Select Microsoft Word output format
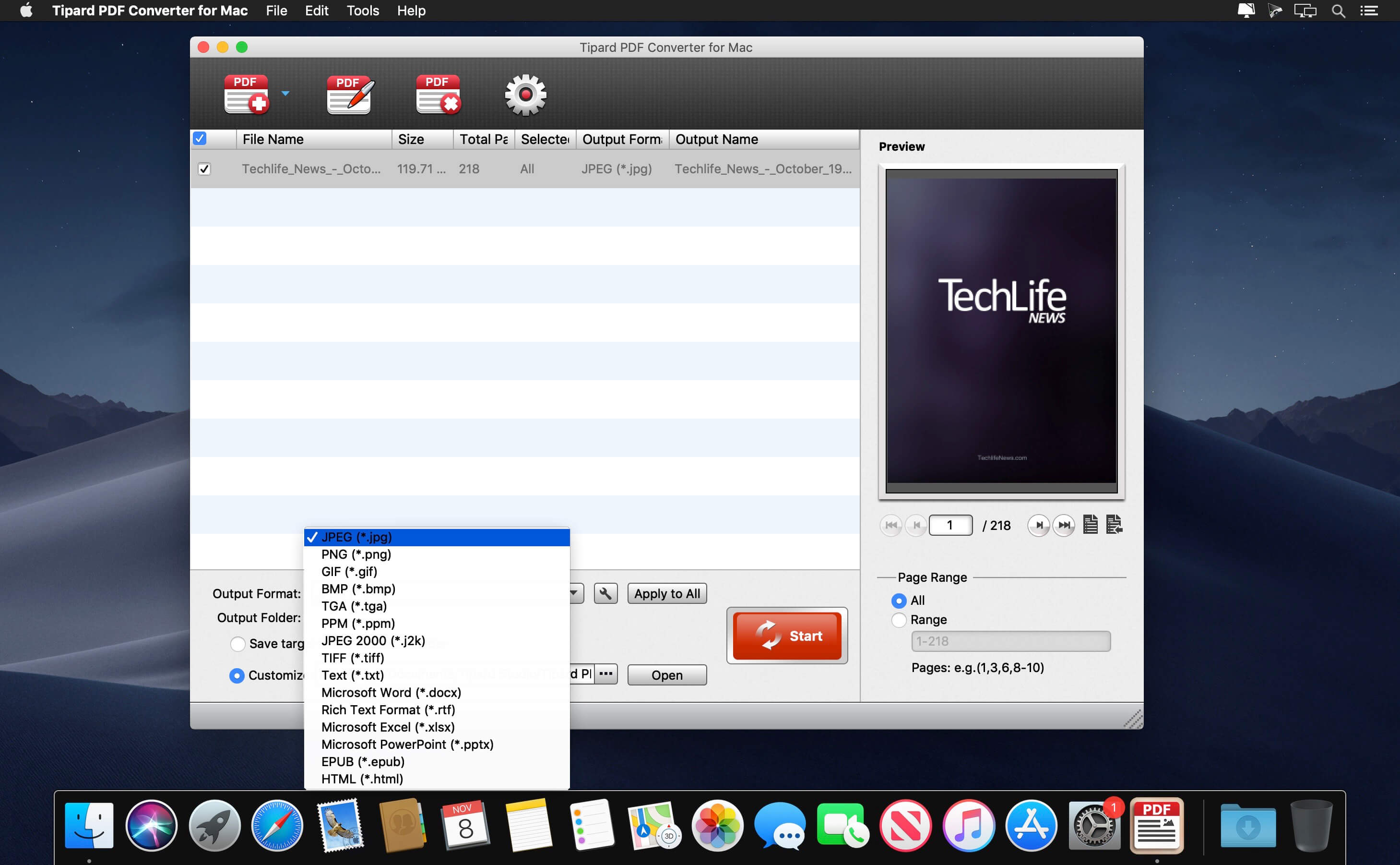The width and height of the screenshot is (1400, 865). [x=391, y=692]
